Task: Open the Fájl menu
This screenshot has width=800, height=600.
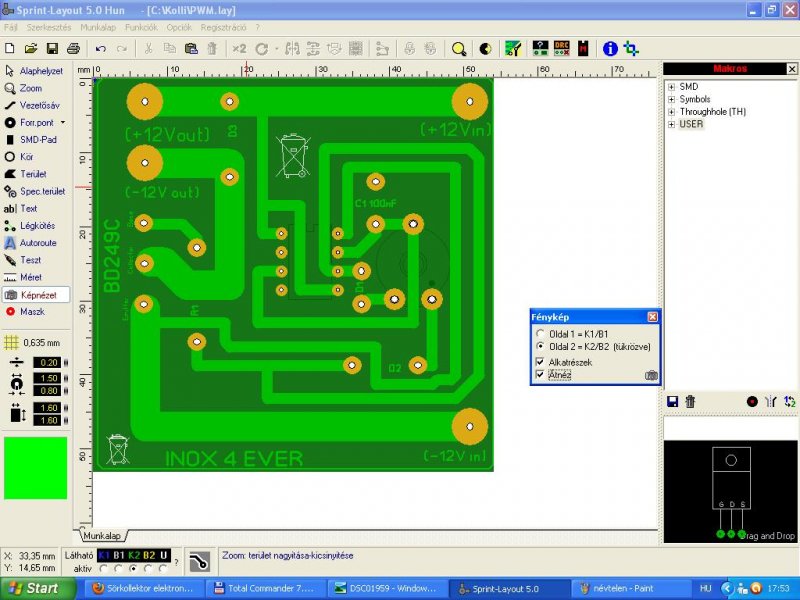Action: (10, 27)
